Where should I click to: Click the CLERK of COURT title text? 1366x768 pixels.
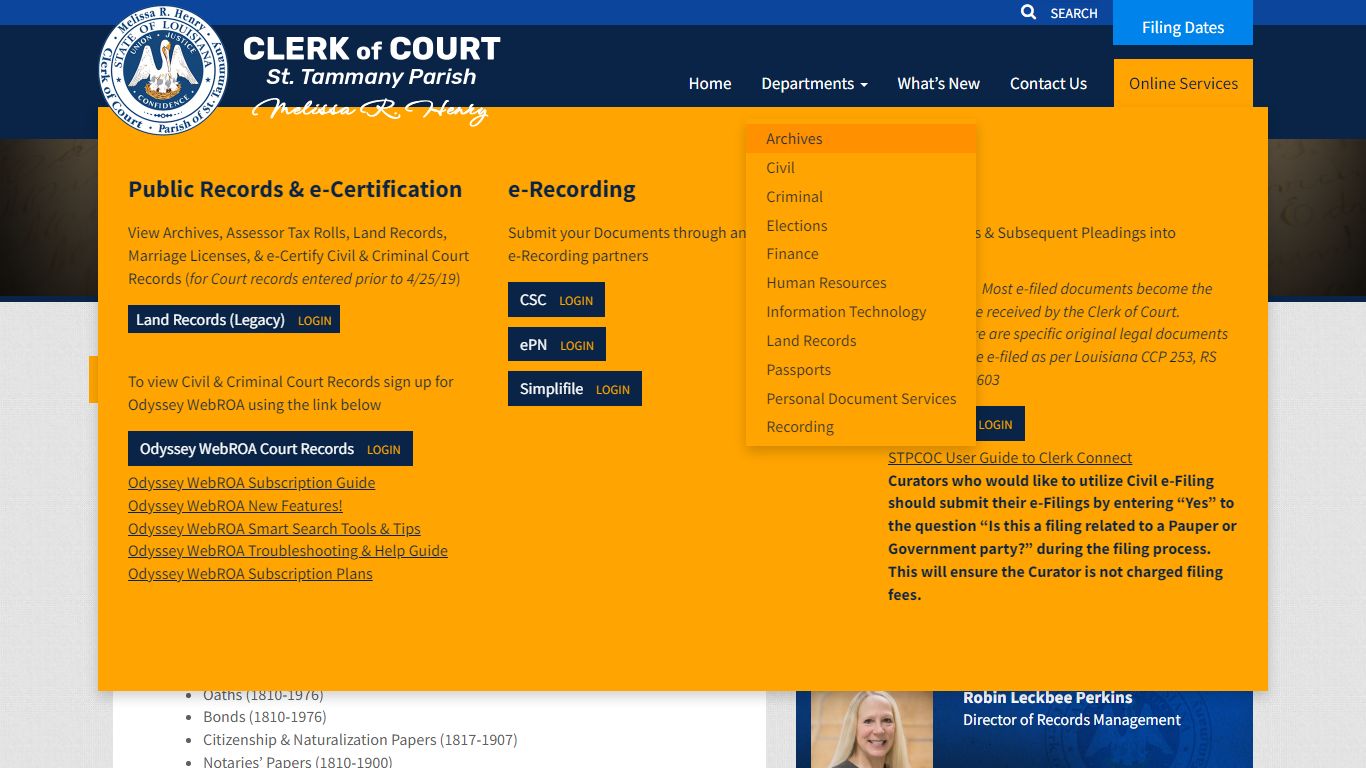click(372, 49)
